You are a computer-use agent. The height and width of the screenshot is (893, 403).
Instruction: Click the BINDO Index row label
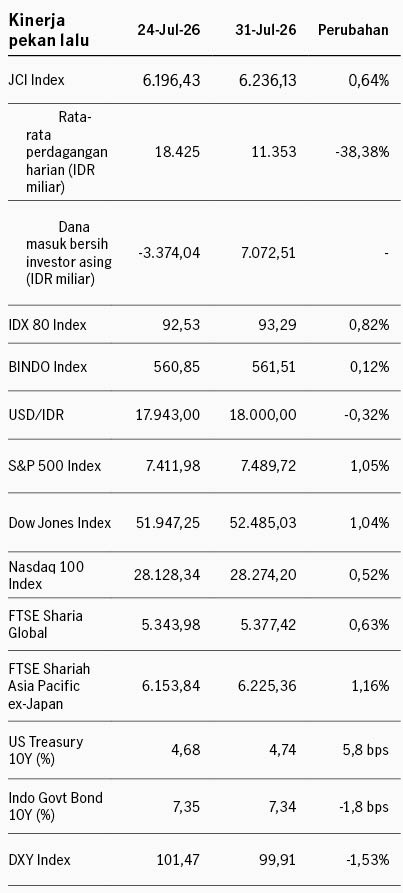[x=48, y=367]
